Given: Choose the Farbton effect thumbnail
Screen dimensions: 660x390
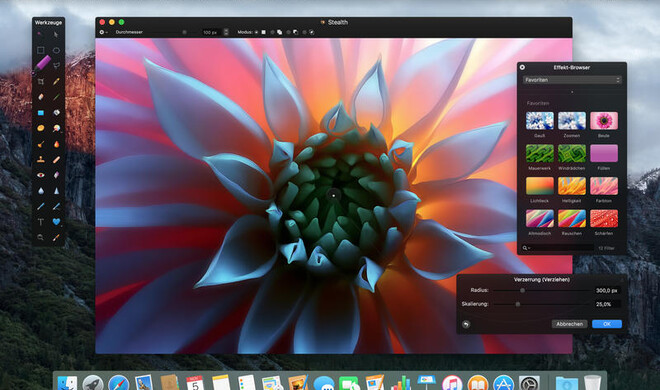Looking at the screenshot, I should pyautogui.click(x=604, y=186).
